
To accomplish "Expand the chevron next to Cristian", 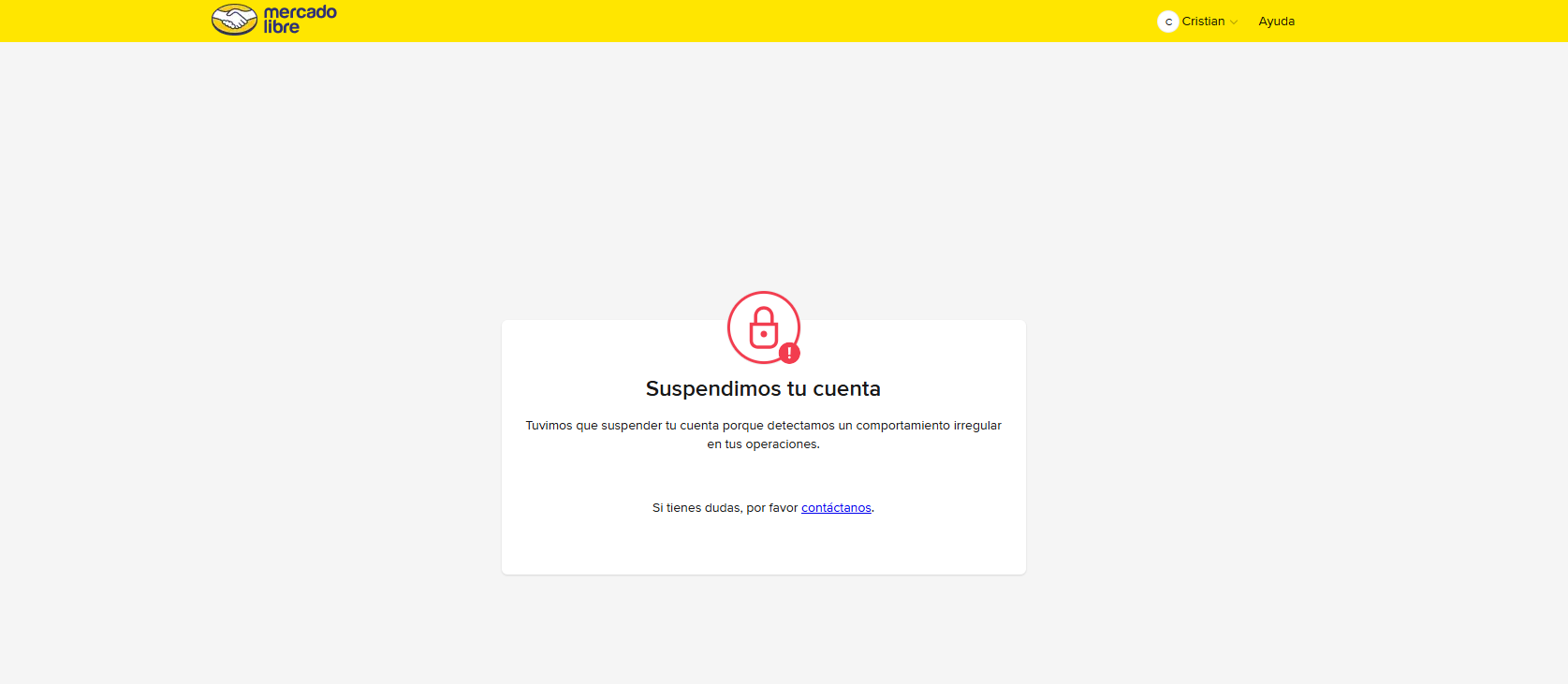I will tap(1234, 22).
